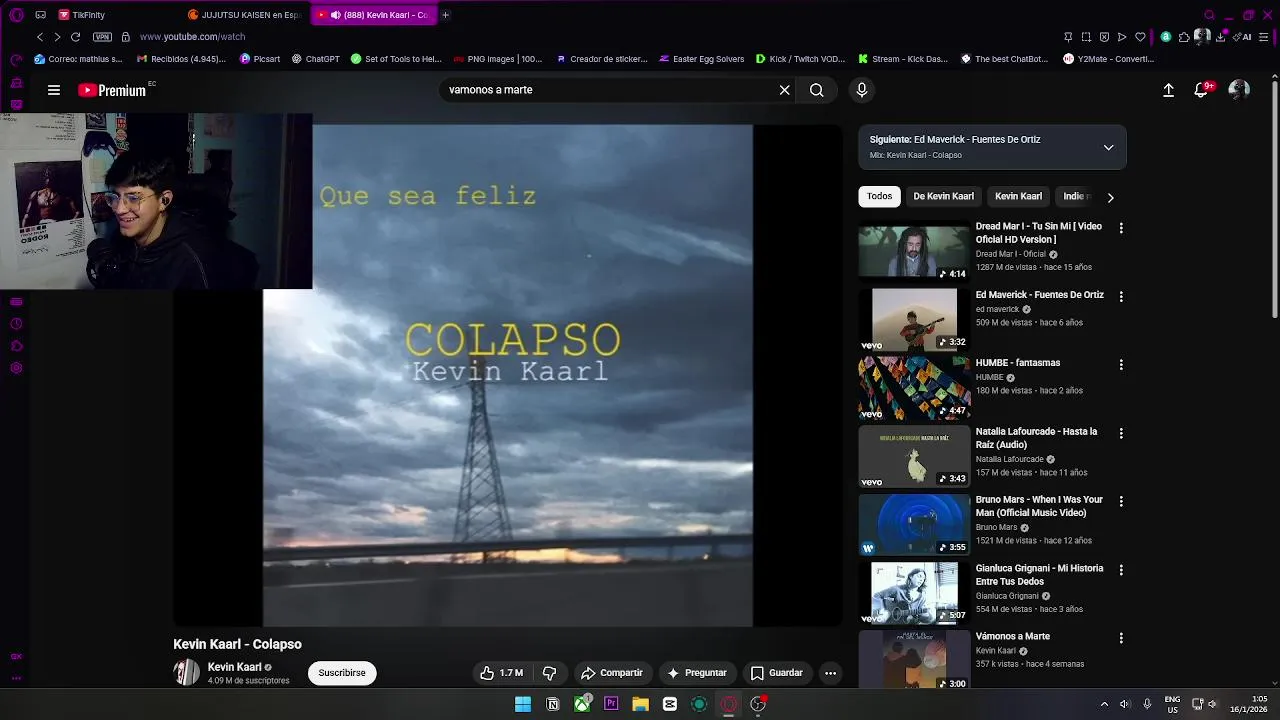Open the Windows Start button
1280x720 pixels.
point(523,704)
